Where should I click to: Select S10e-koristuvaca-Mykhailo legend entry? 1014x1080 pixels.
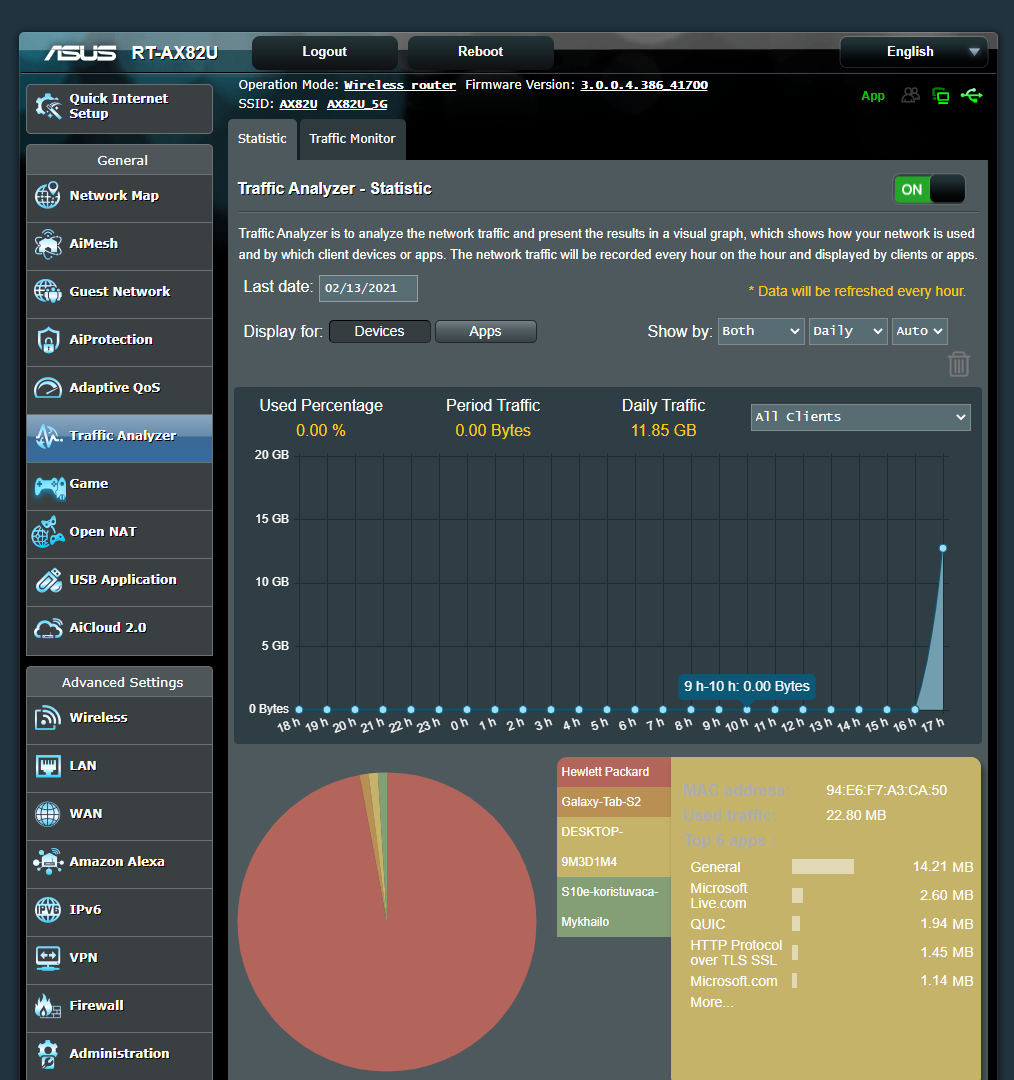pos(614,906)
